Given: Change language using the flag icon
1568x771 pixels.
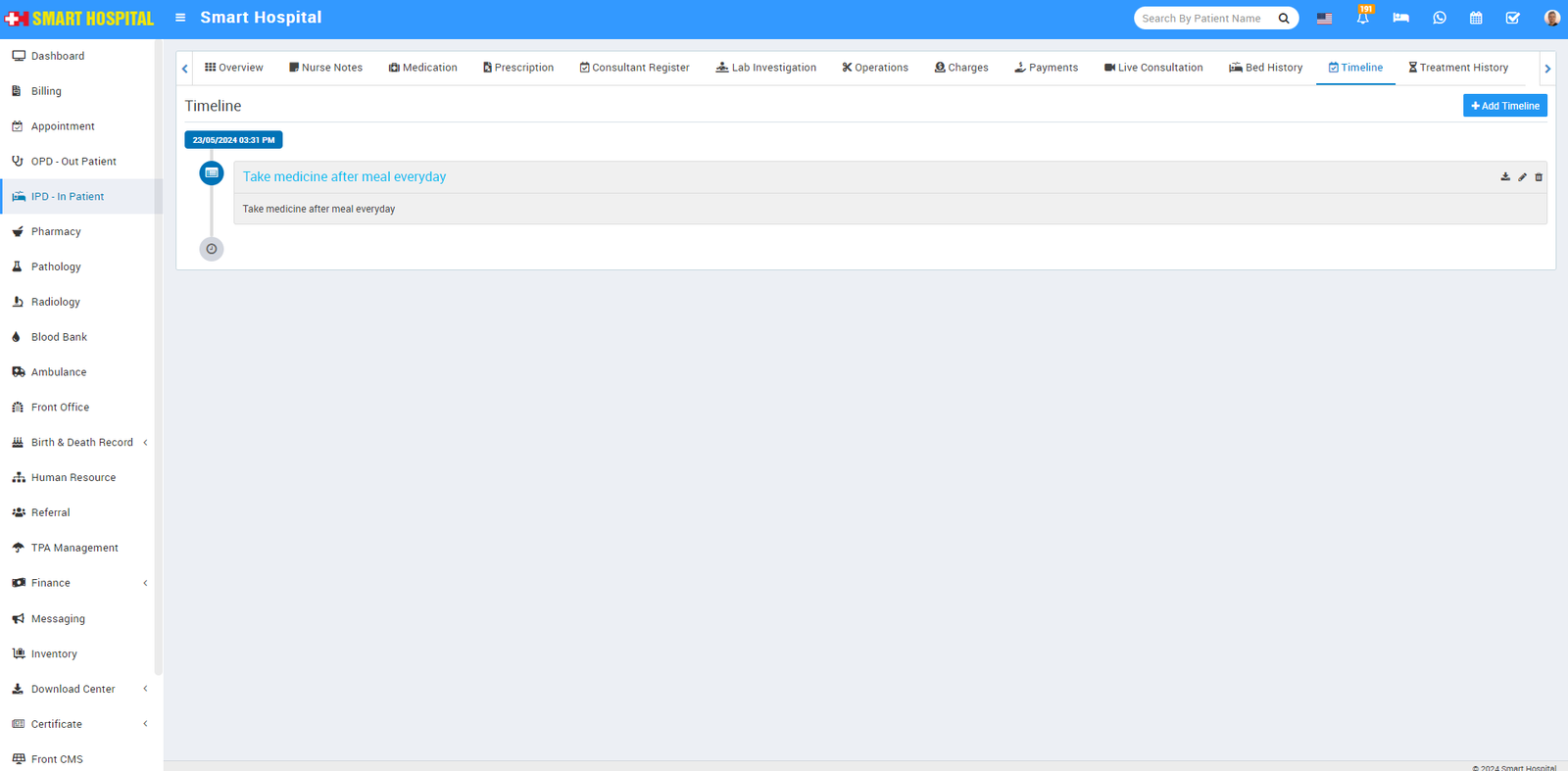Looking at the screenshot, I should (1324, 19).
